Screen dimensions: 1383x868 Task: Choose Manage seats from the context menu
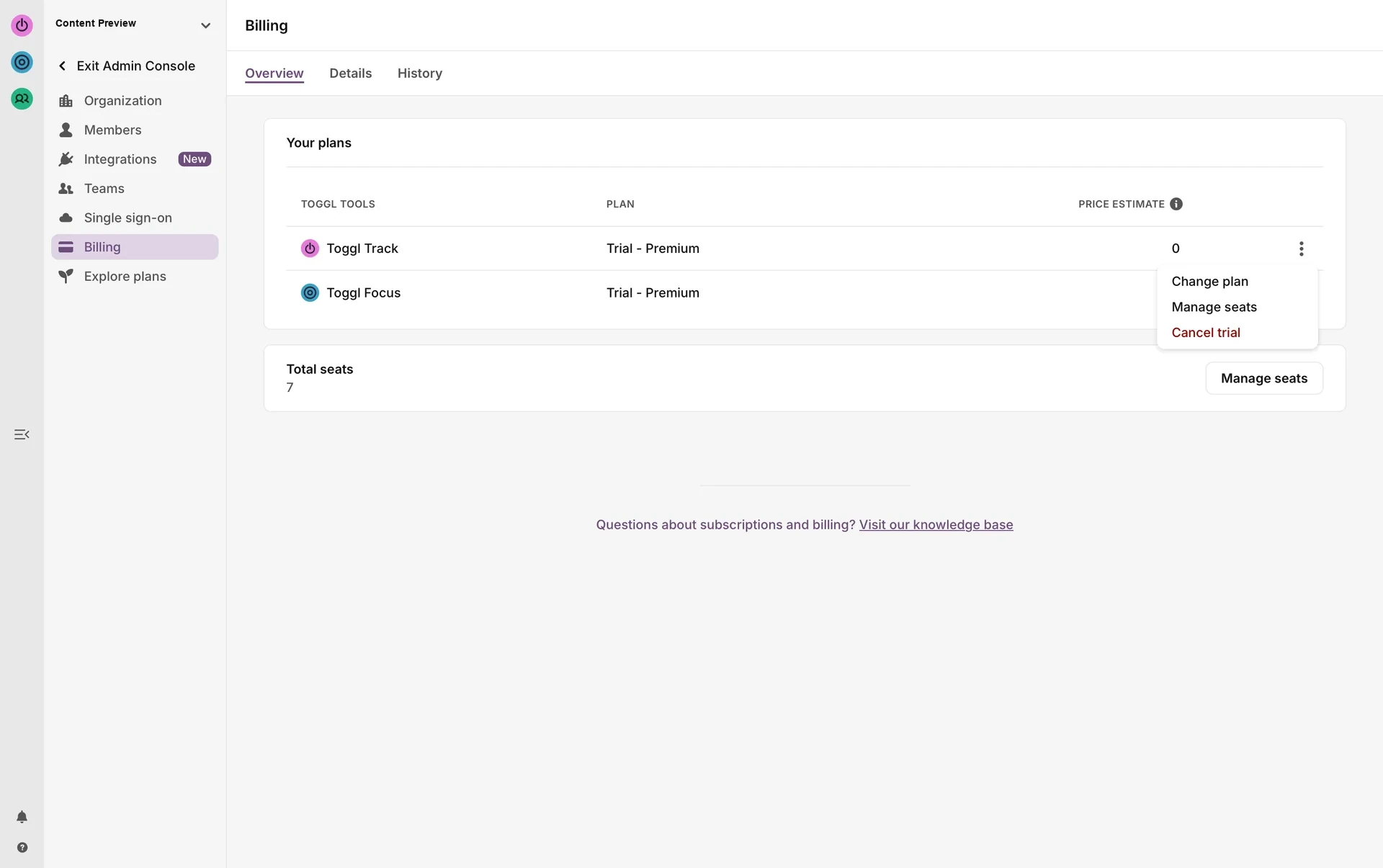pyautogui.click(x=1214, y=308)
